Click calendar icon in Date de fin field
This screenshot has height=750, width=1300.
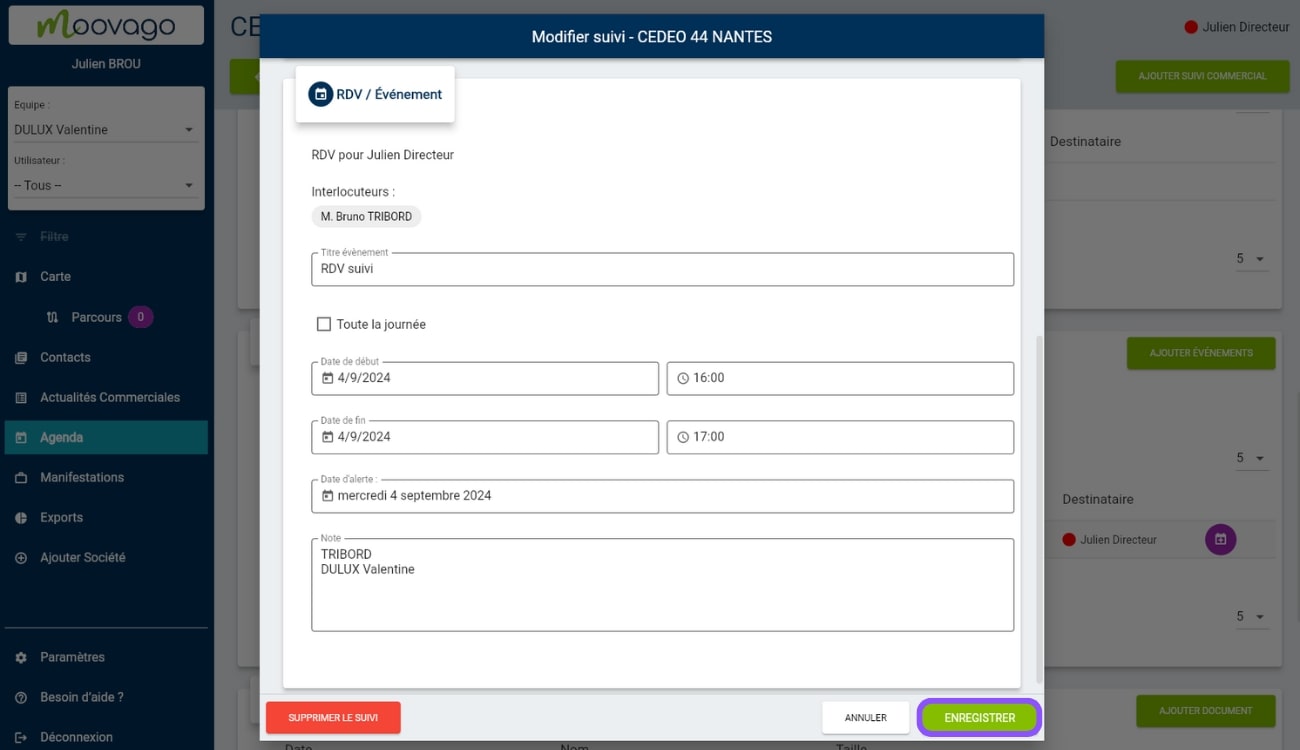(327, 437)
